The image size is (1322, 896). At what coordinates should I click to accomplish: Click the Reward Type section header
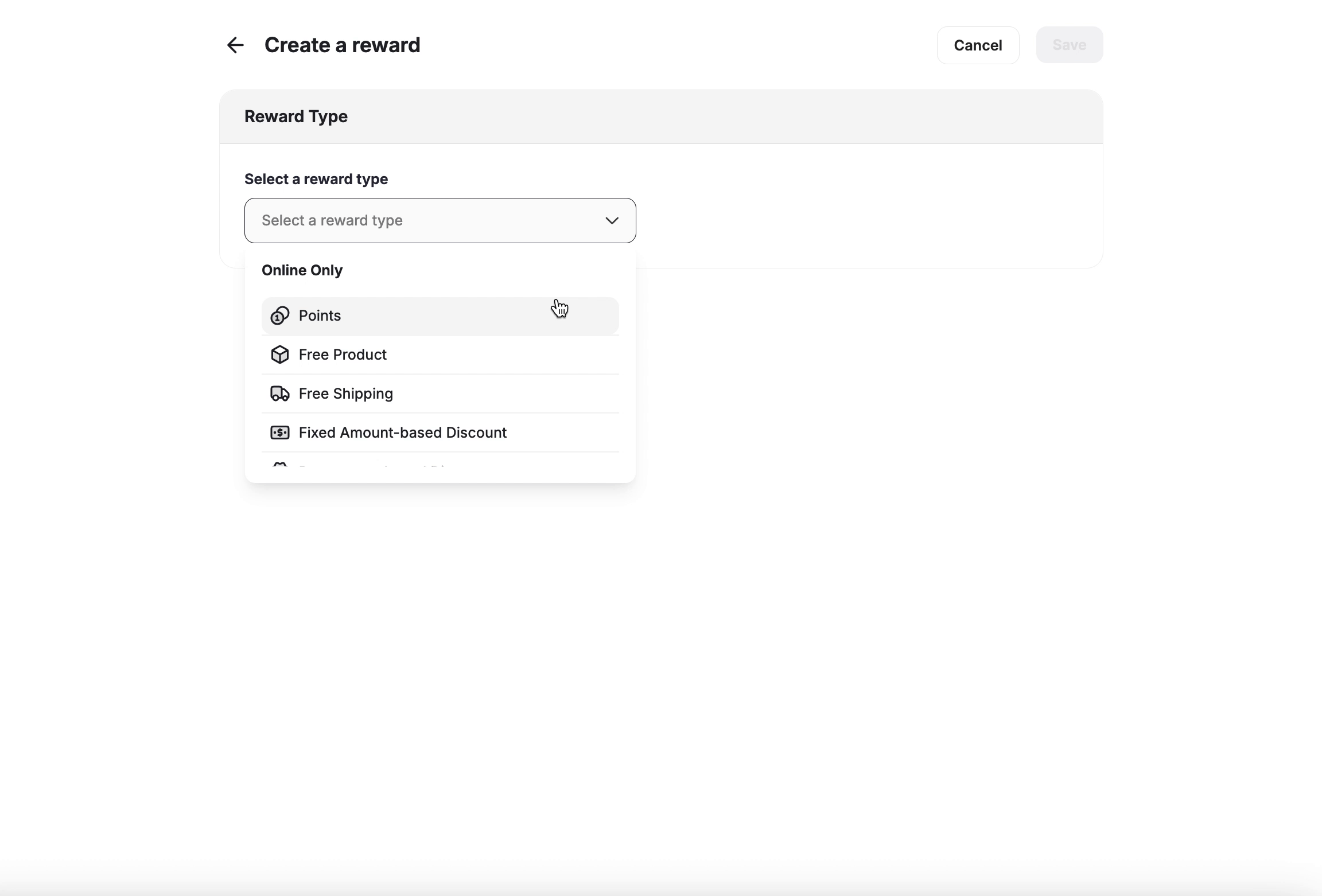[295, 116]
